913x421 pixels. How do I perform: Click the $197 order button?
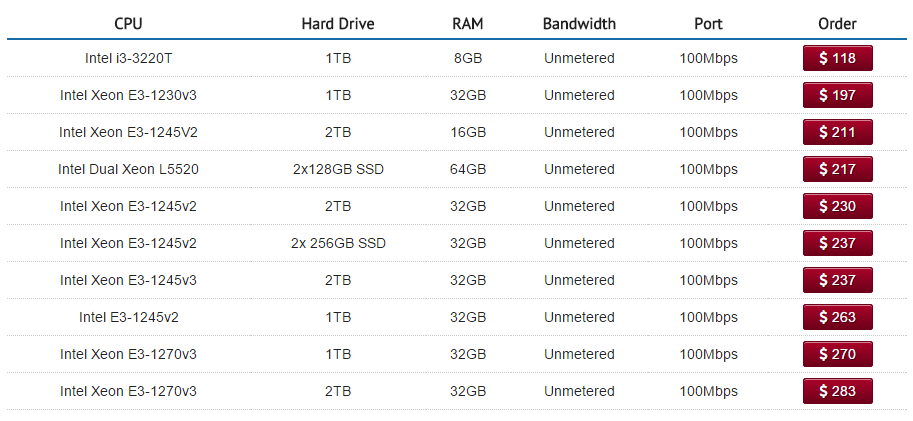pos(837,95)
